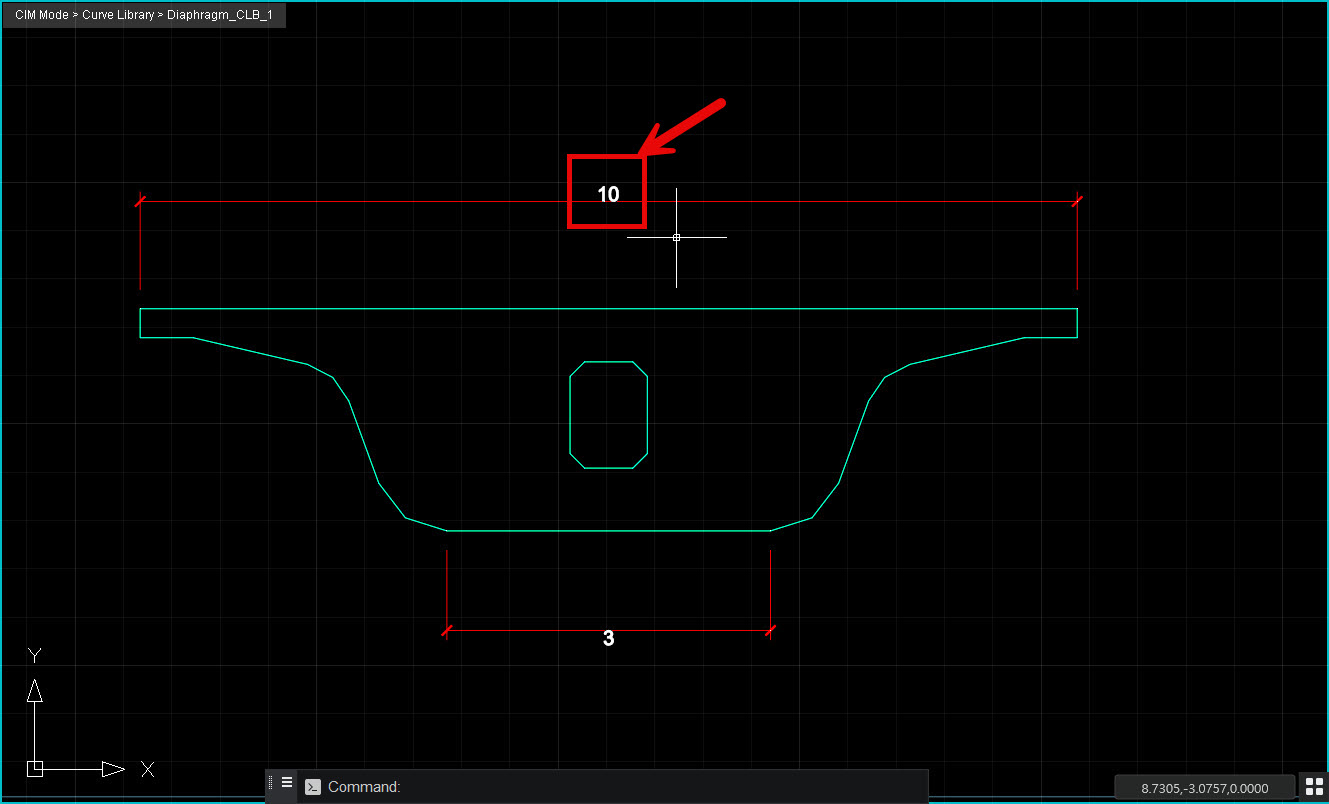The height and width of the screenshot is (804, 1329).
Task: Open the command line hamburger menu
Action: (287, 783)
